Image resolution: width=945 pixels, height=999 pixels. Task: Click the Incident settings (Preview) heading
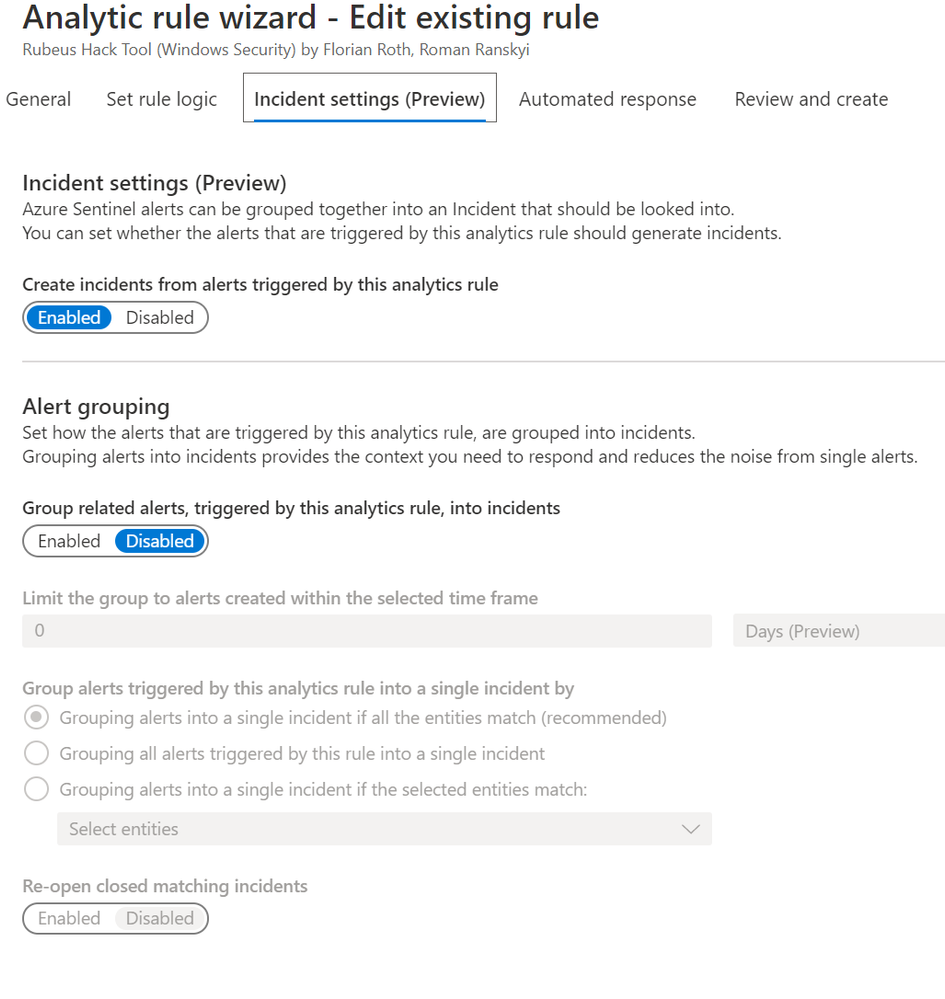click(x=154, y=183)
